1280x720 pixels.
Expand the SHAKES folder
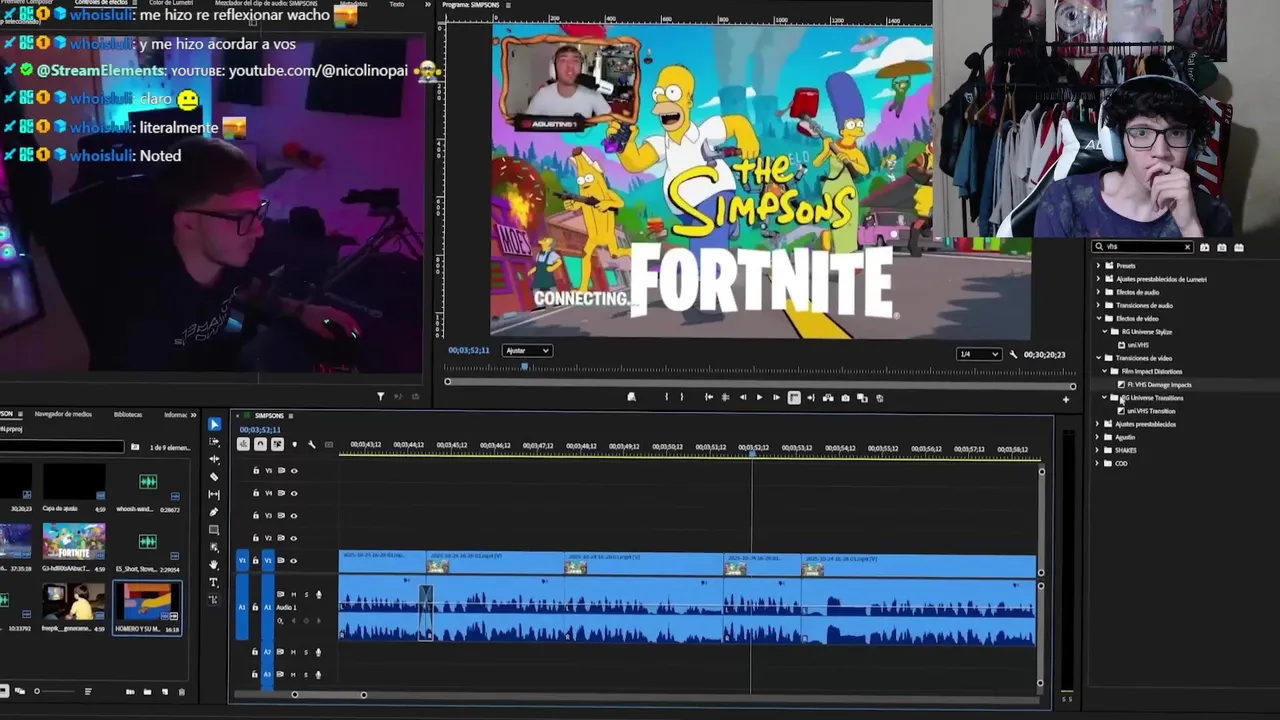(1098, 450)
